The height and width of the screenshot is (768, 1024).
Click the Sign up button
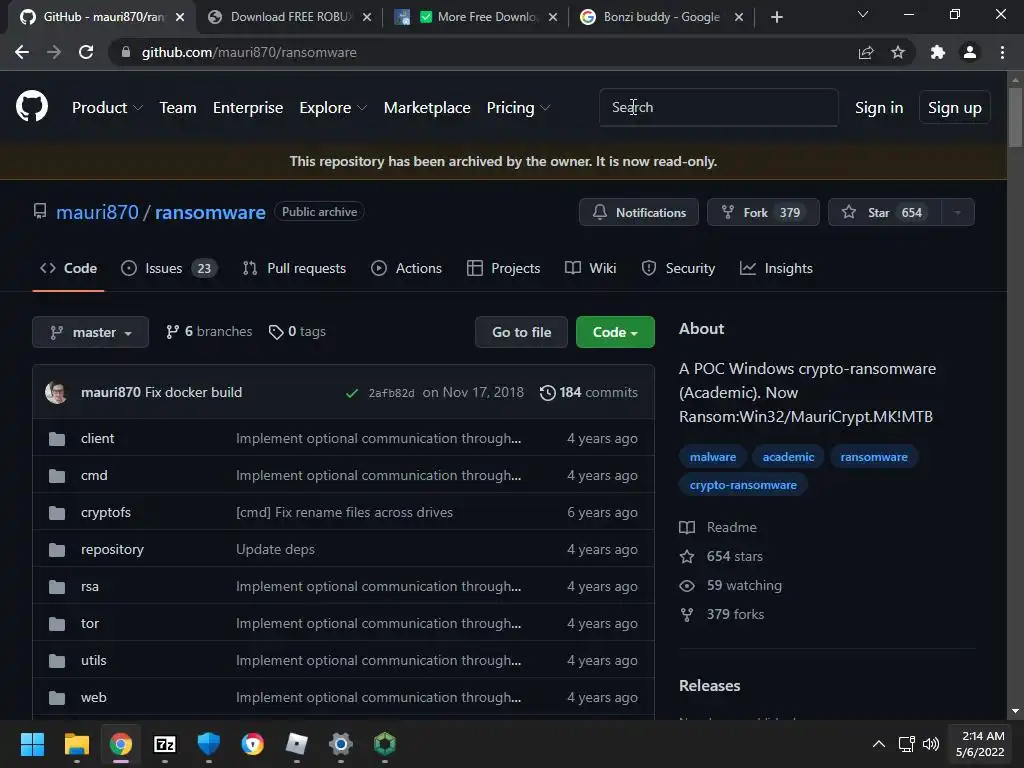click(955, 108)
